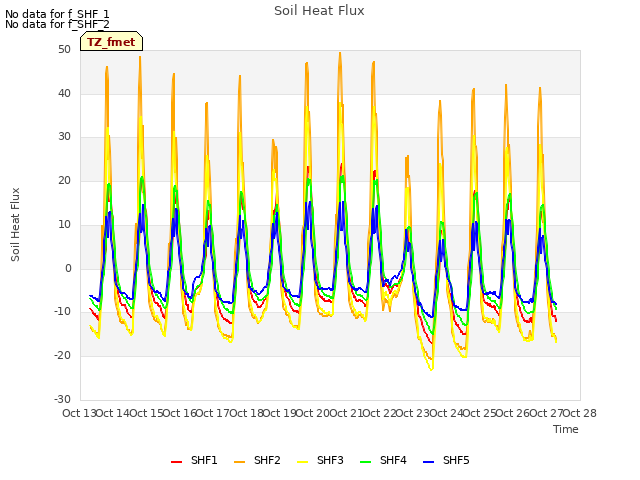Click the Oct 13 x-axis tick label
Image resolution: width=640 pixels, height=480 pixels.
[x=79, y=413]
